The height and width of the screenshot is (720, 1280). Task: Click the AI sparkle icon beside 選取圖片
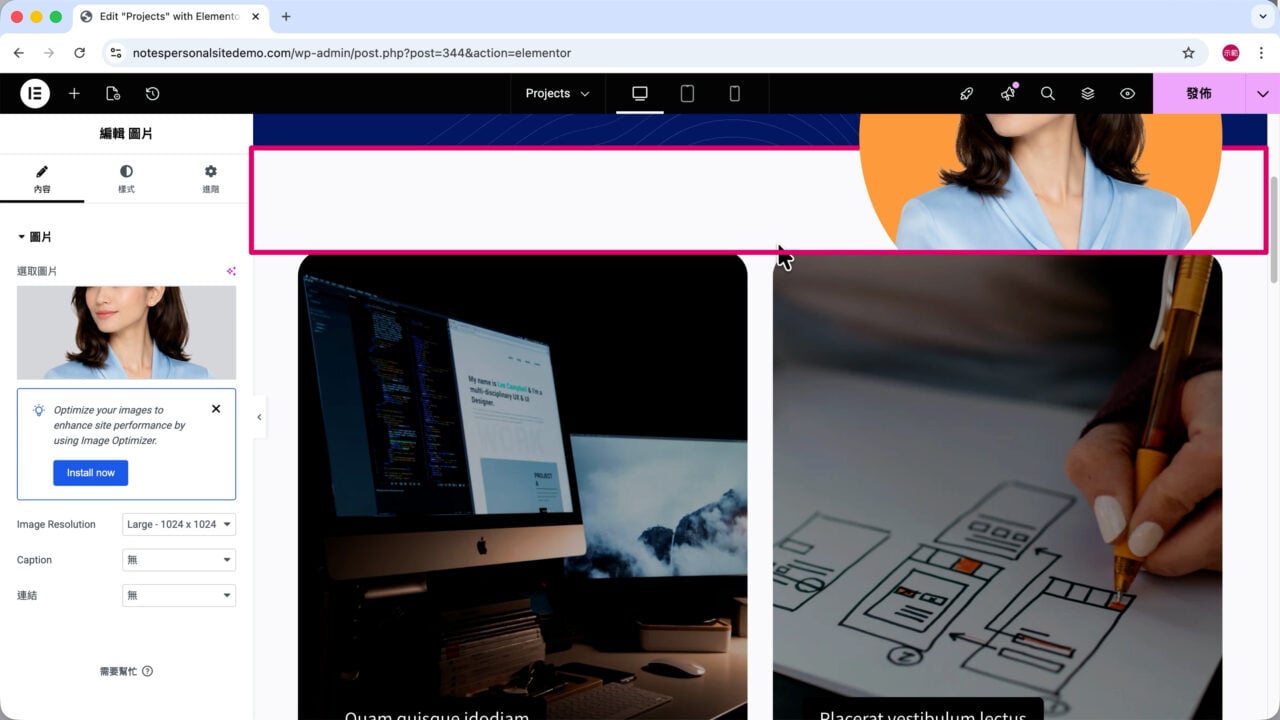pyautogui.click(x=231, y=271)
